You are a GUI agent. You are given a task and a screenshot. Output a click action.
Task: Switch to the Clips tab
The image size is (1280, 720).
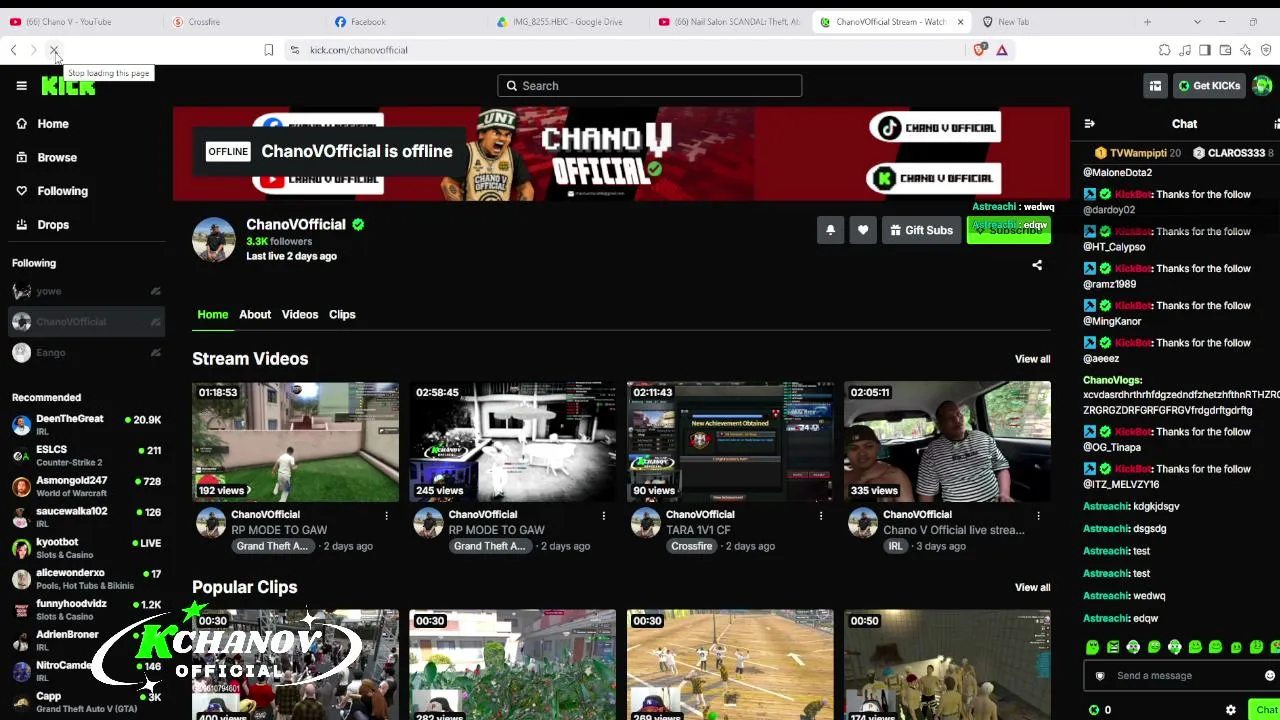tap(342, 315)
